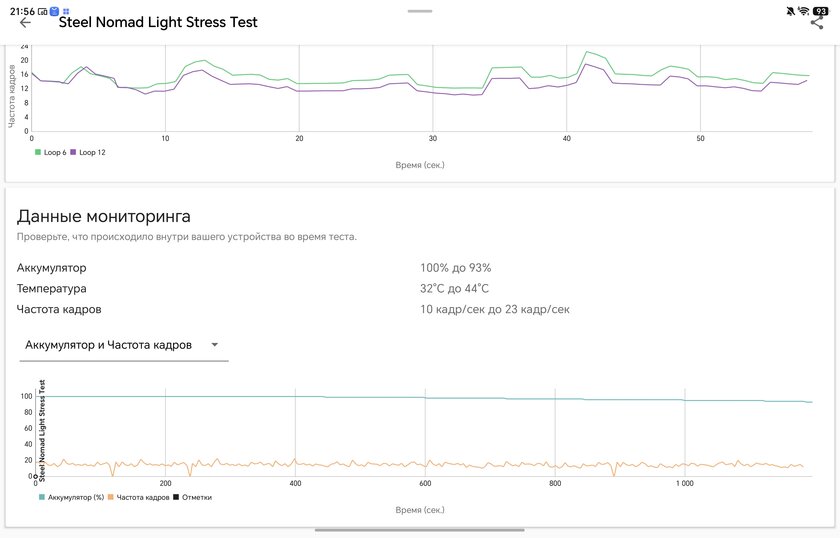
Task: Click the green Loop 6 line peak
Action: [x=587, y=51]
